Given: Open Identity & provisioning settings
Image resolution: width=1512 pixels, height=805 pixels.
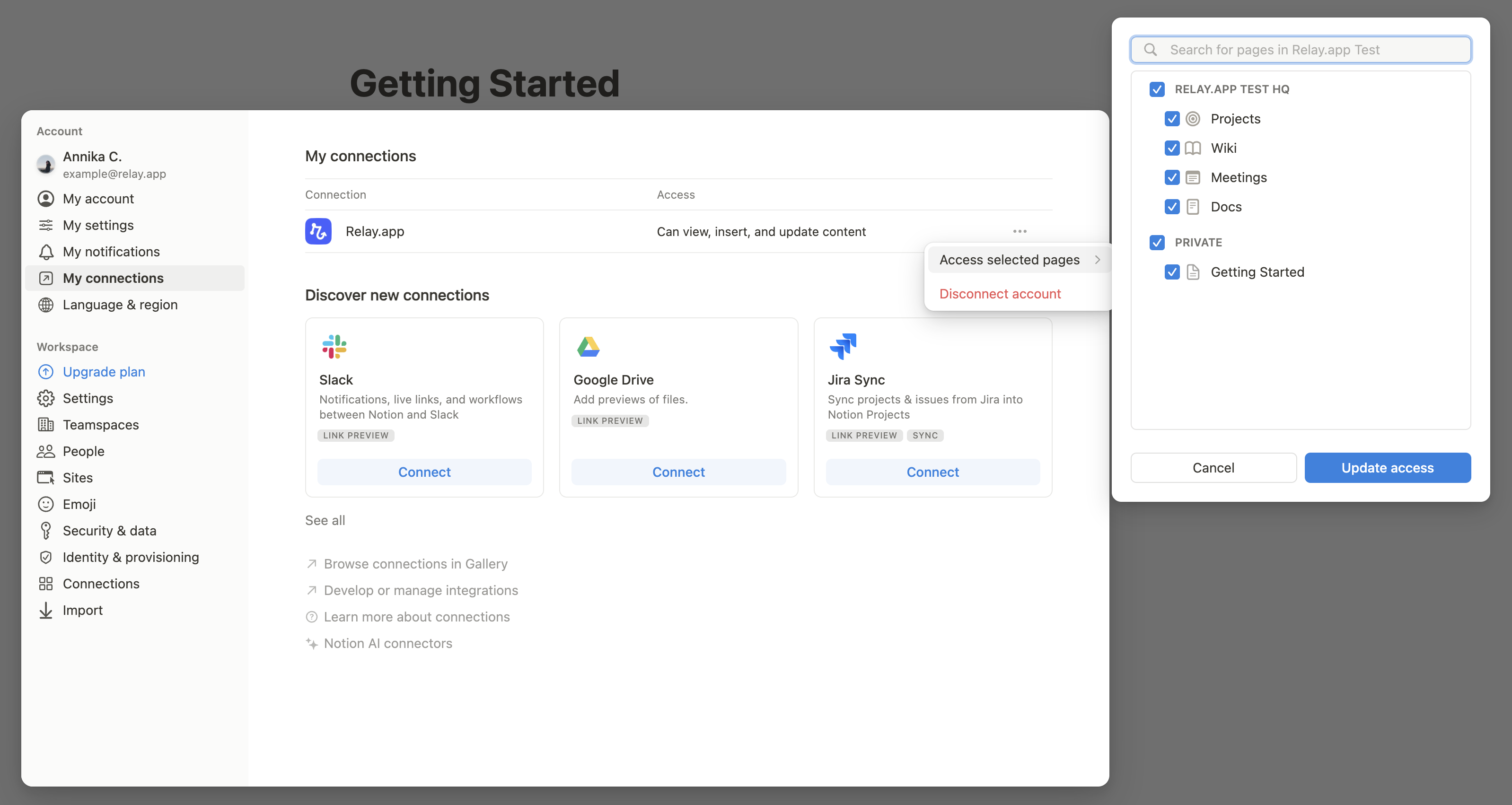Looking at the screenshot, I should click(x=130, y=556).
